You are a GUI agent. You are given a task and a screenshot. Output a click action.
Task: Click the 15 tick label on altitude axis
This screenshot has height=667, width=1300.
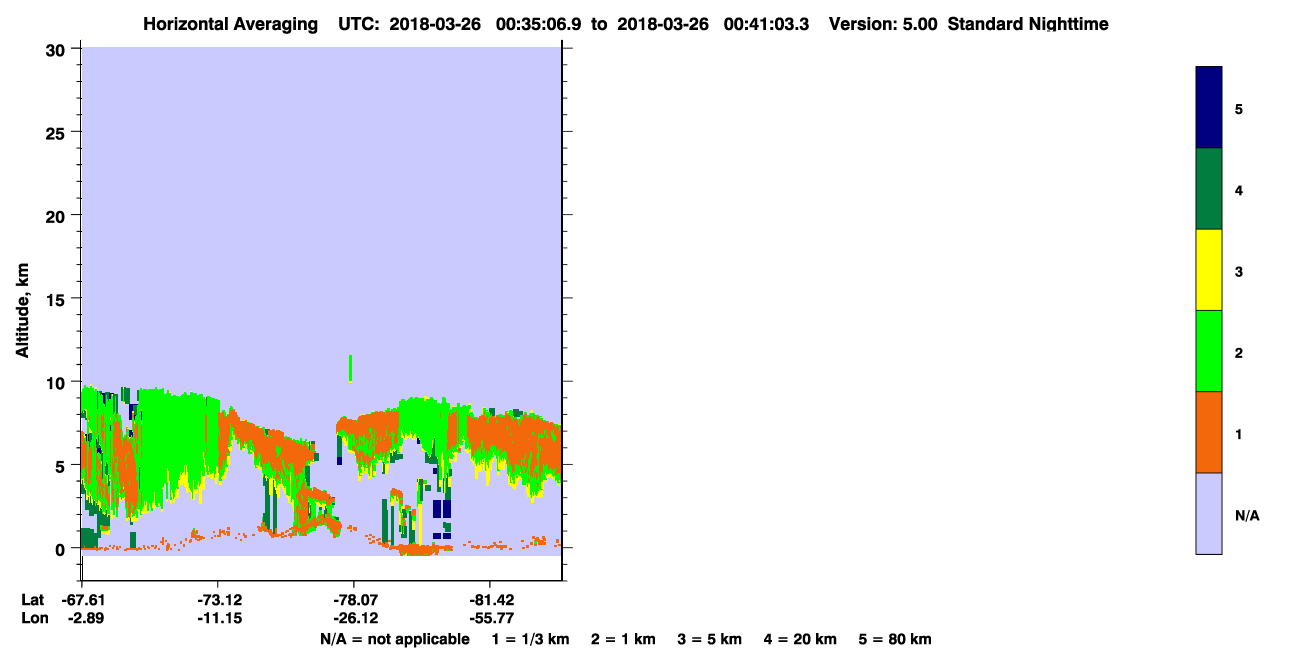[58, 299]
